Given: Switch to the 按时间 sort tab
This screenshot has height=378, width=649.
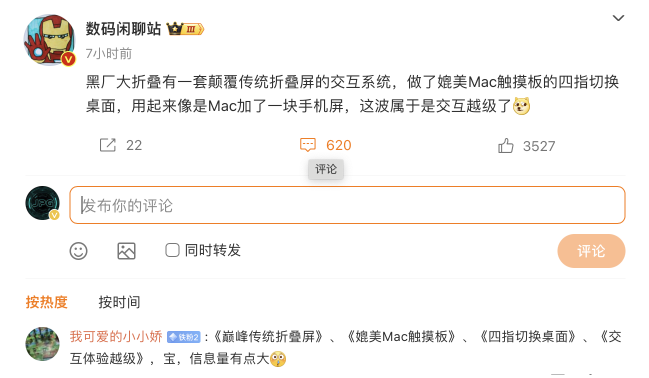Looking at the screenshot, I should coord(119,302).
